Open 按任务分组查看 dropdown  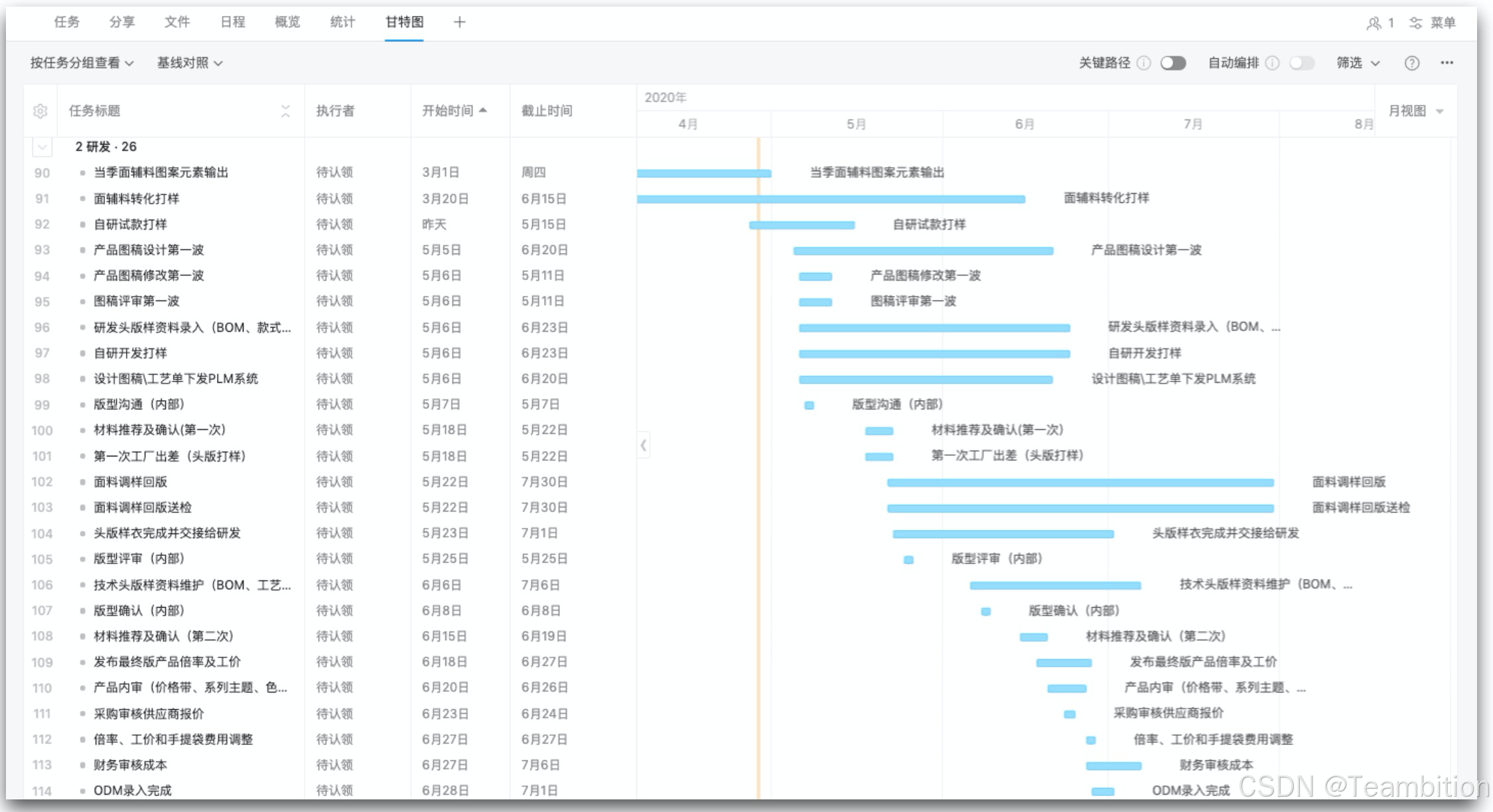82,63
